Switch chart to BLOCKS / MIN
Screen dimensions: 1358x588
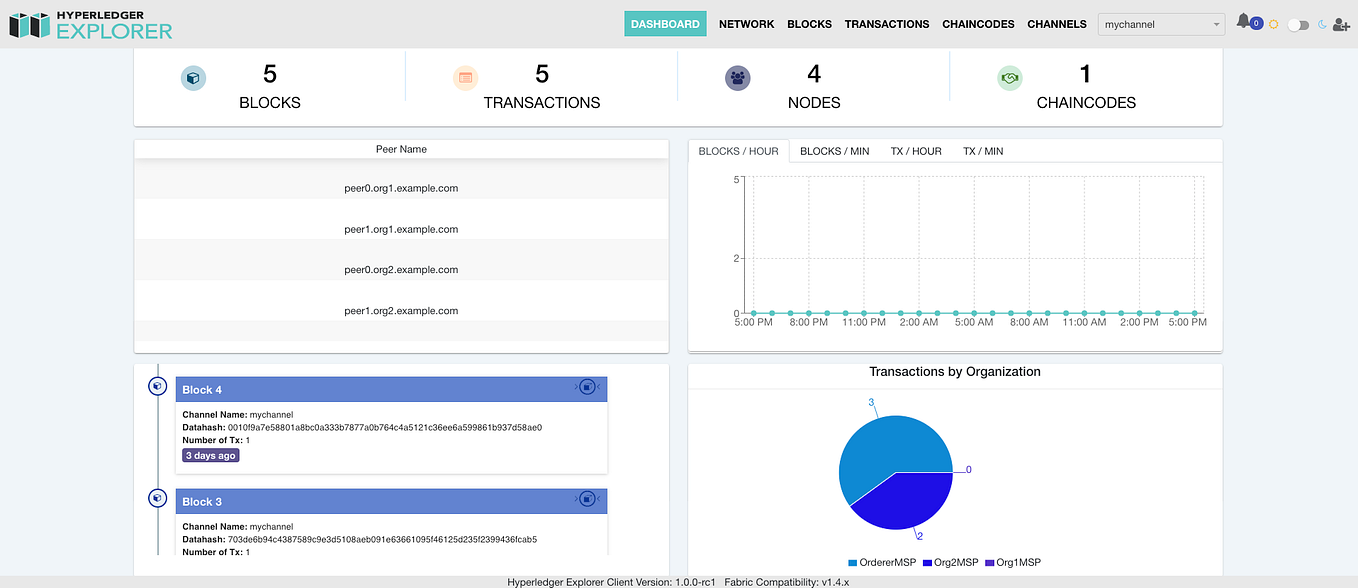pyautogui.click(x=834, y=151)
